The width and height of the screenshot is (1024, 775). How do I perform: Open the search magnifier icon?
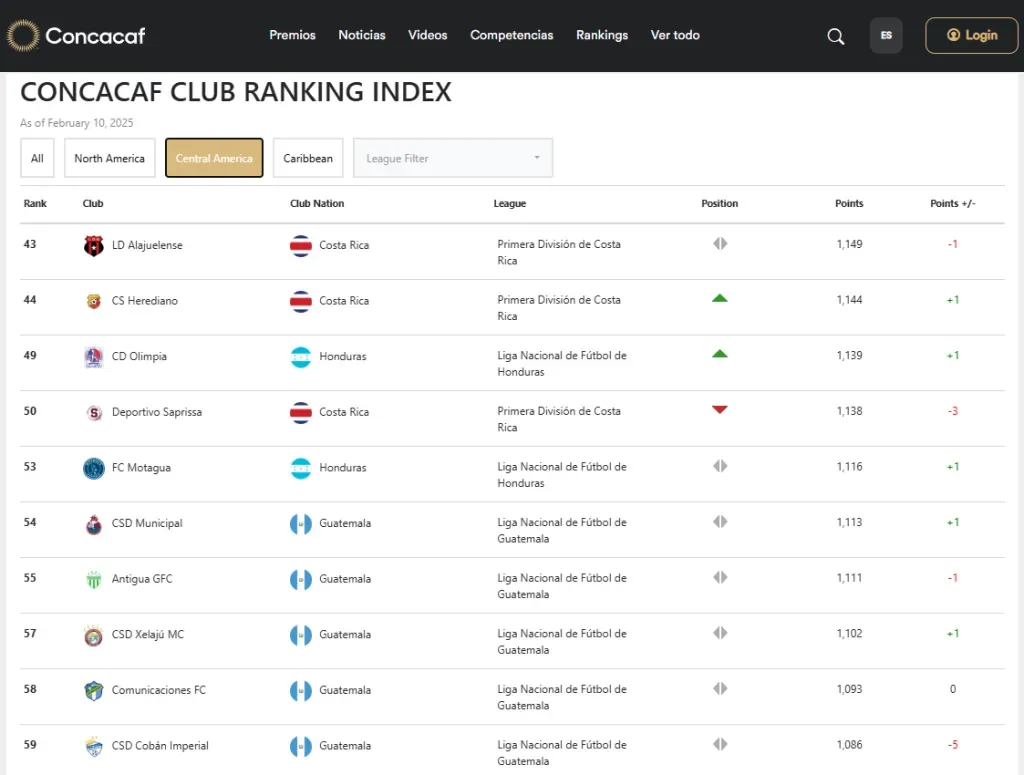tap(836, 36)
